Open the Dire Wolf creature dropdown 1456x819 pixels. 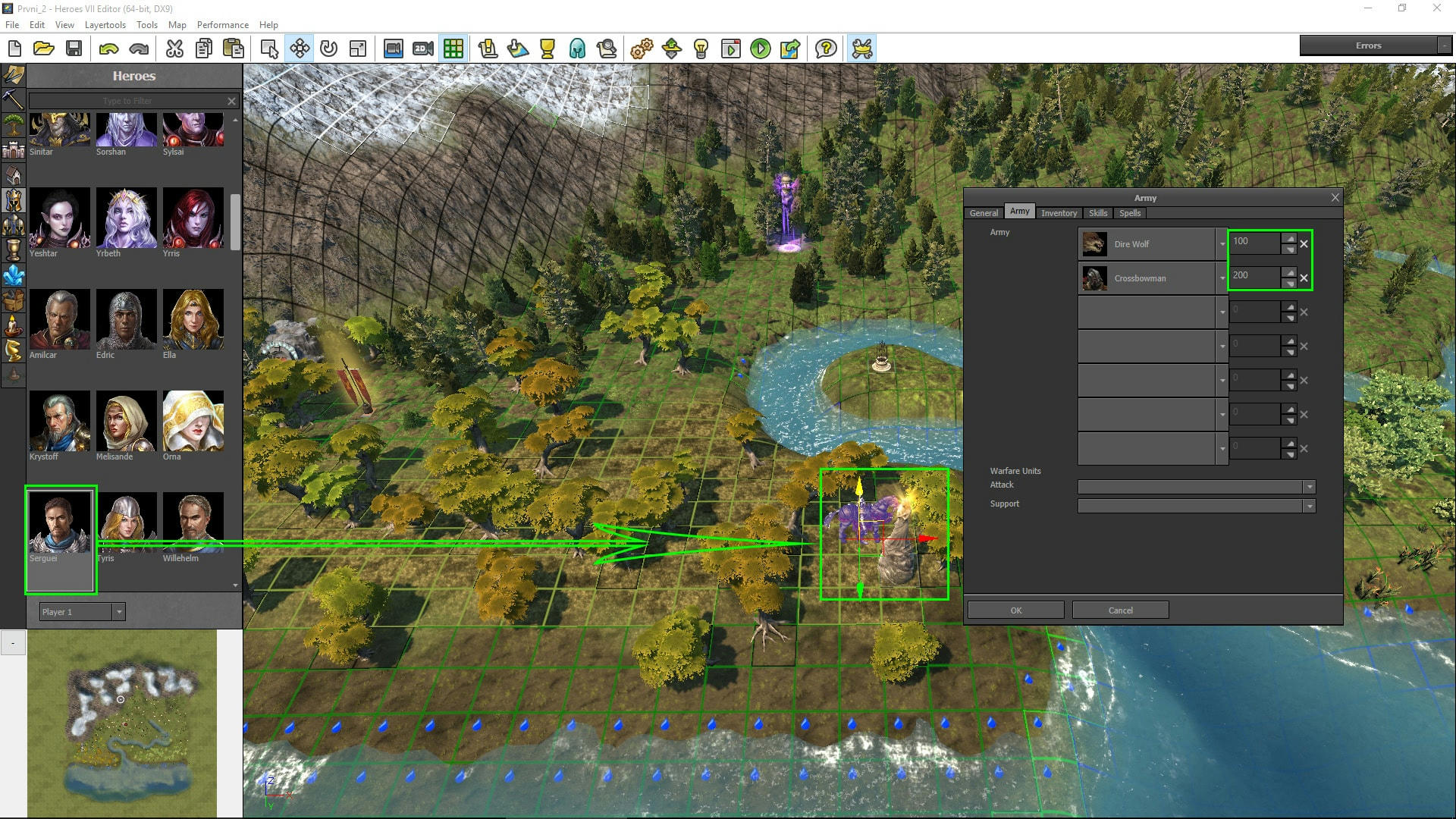point(1222,244)
